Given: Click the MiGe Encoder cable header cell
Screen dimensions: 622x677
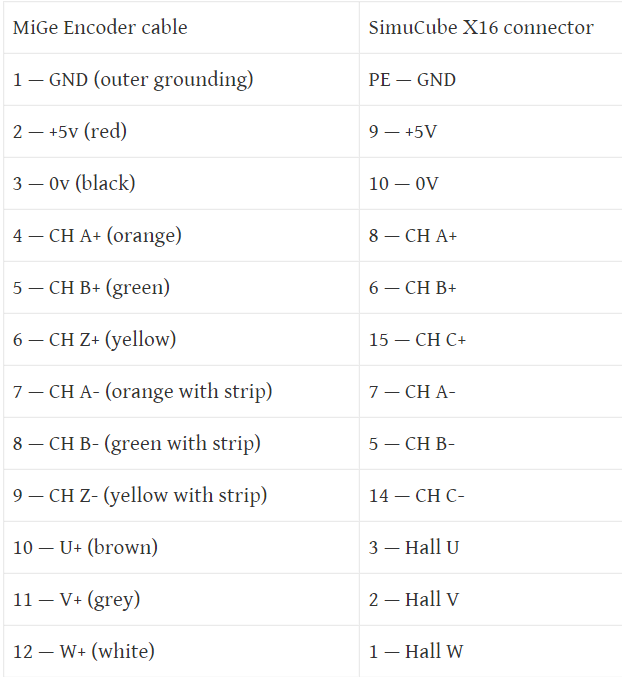Looking at the screenshot, I should coord(181,28).
